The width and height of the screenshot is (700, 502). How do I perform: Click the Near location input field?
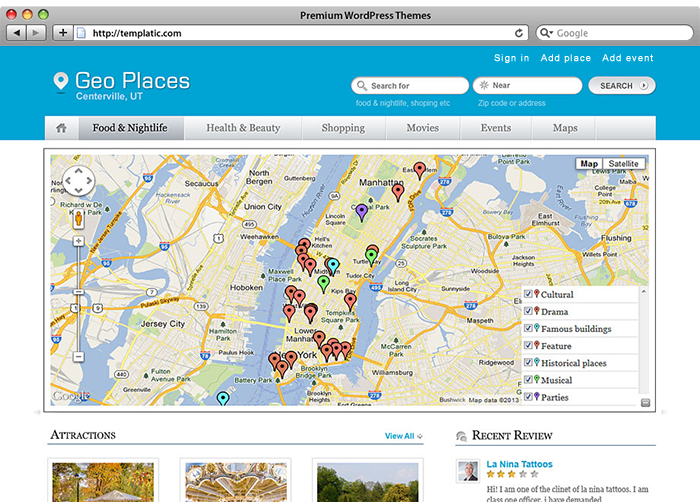click(x=528, y=85)
